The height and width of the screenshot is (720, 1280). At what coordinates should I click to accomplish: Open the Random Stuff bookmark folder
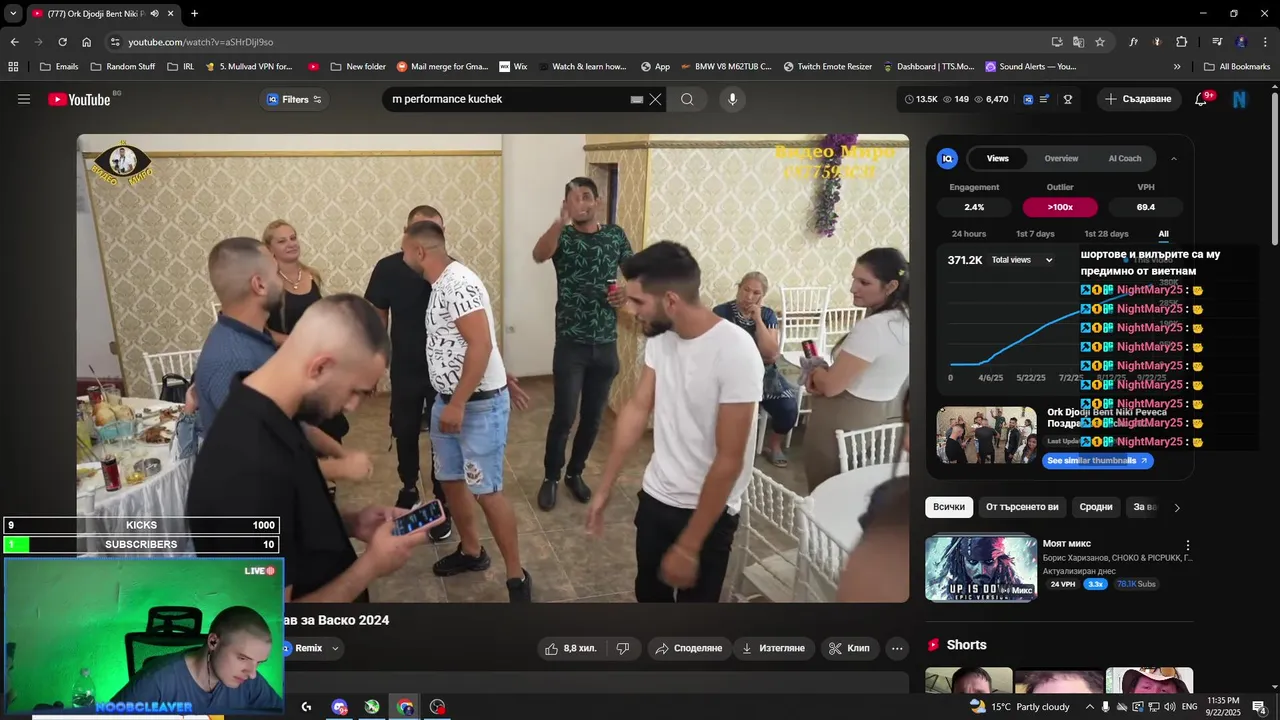pos(123,67)
